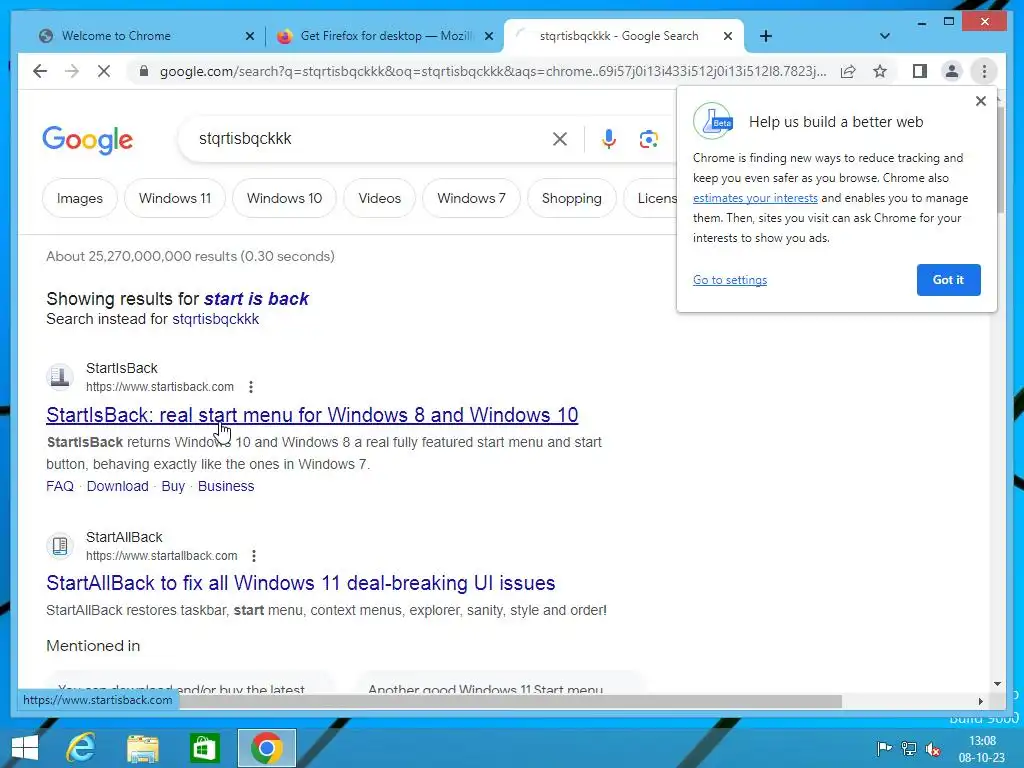
Task: Open the Action Center flag tray icon
Action: [x=884, y=748]
